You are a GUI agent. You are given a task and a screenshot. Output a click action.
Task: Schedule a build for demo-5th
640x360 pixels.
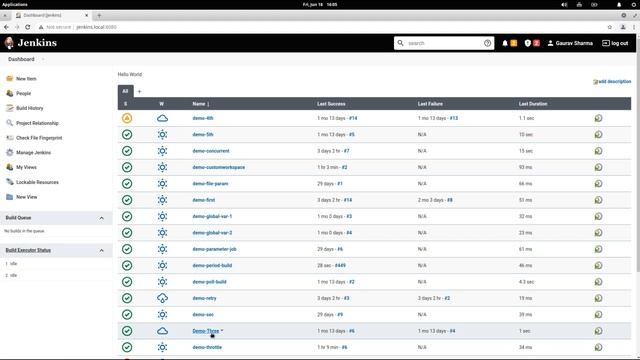click(x=598, y=135)
